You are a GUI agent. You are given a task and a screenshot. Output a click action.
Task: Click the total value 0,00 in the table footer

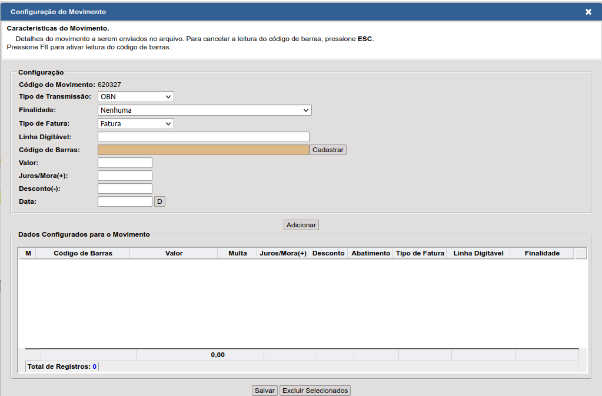tap(218, 355)
